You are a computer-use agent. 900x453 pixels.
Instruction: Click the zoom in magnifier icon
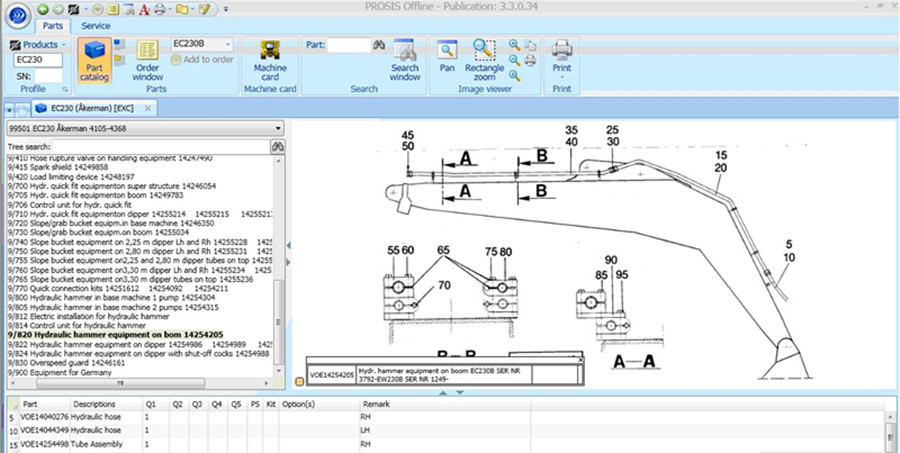pyautogui.click(x=515, y=45)
